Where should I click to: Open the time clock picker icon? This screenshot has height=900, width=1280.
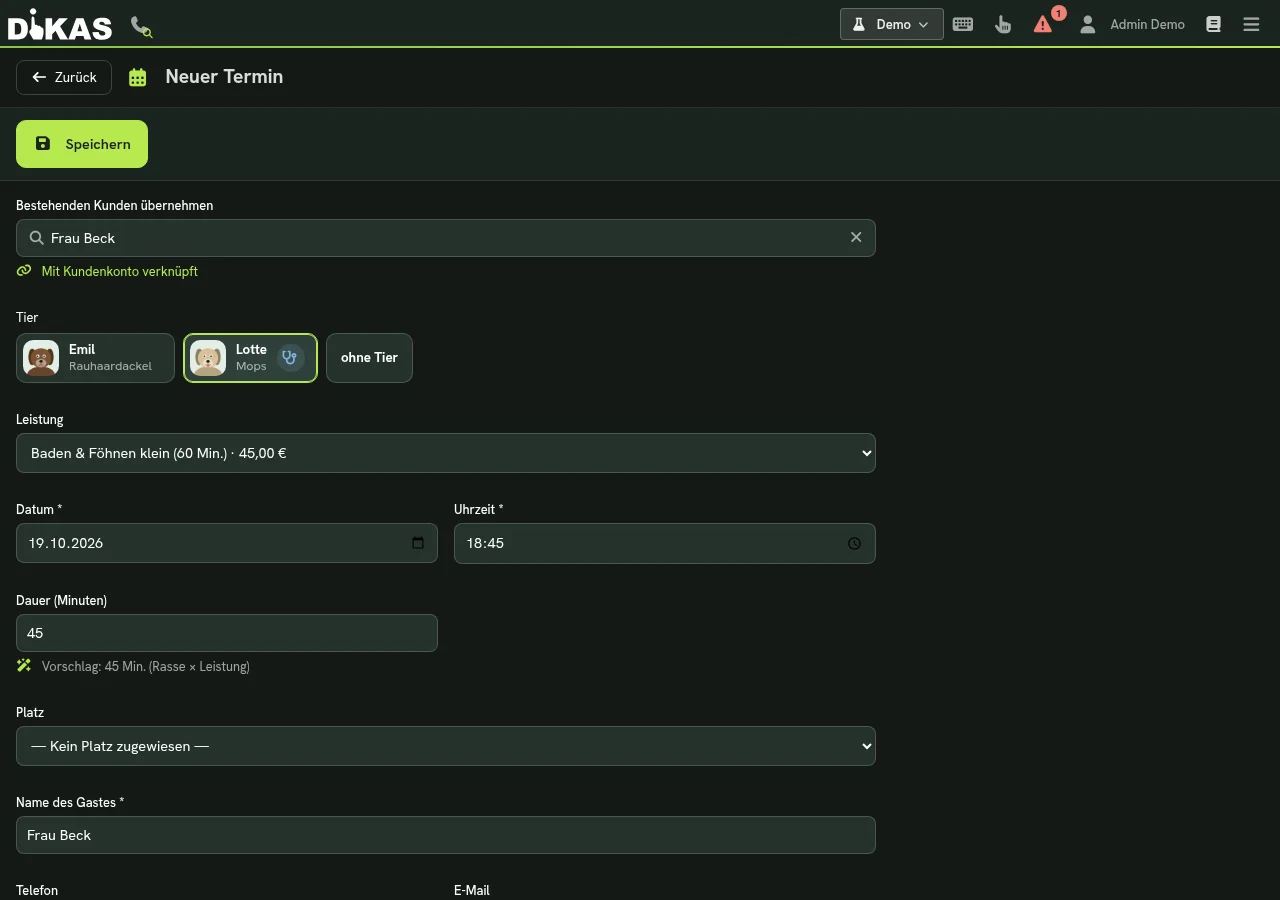(x=854, y=543)
